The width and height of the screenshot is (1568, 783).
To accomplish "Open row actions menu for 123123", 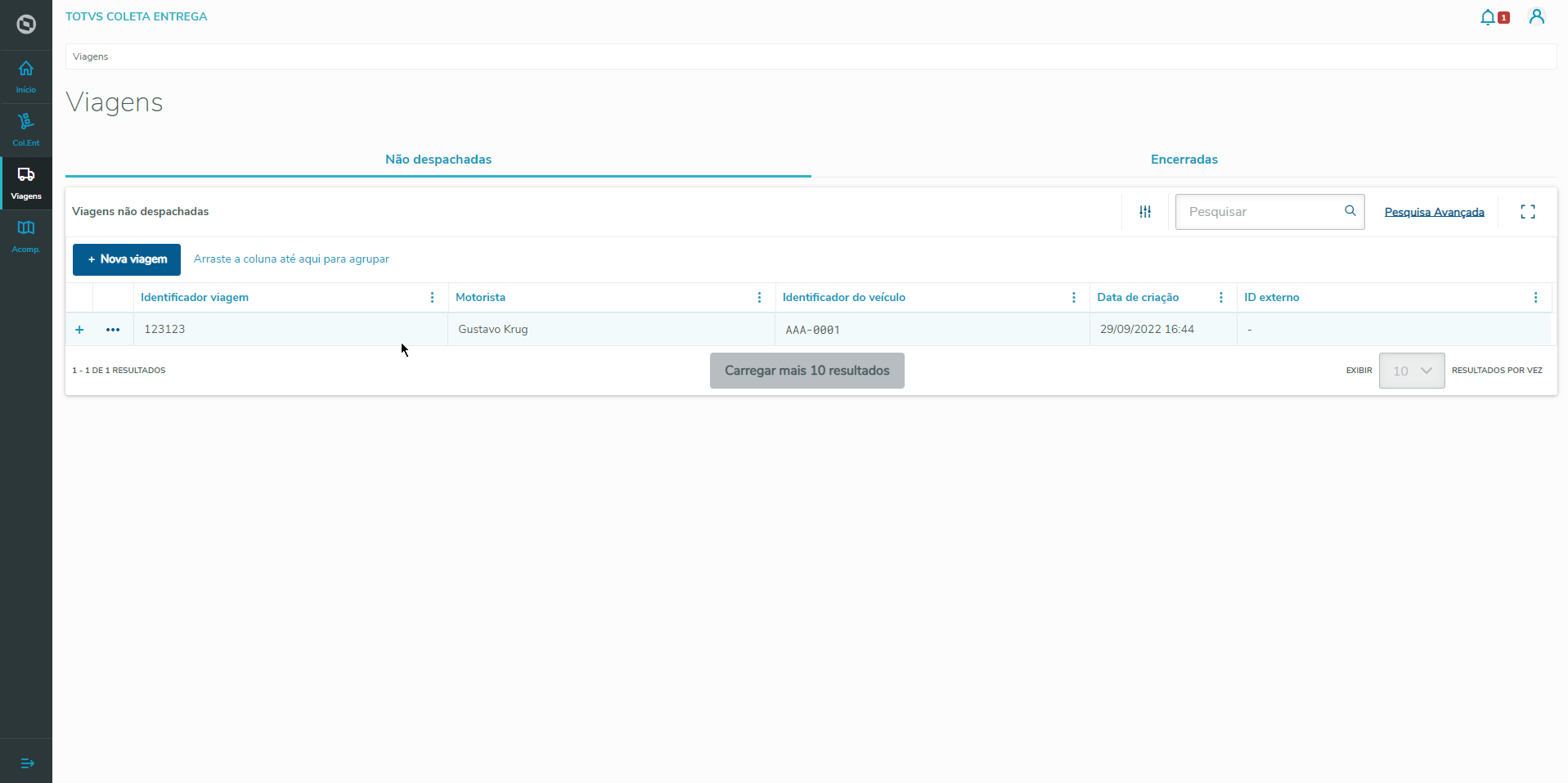I will (113, 330).
